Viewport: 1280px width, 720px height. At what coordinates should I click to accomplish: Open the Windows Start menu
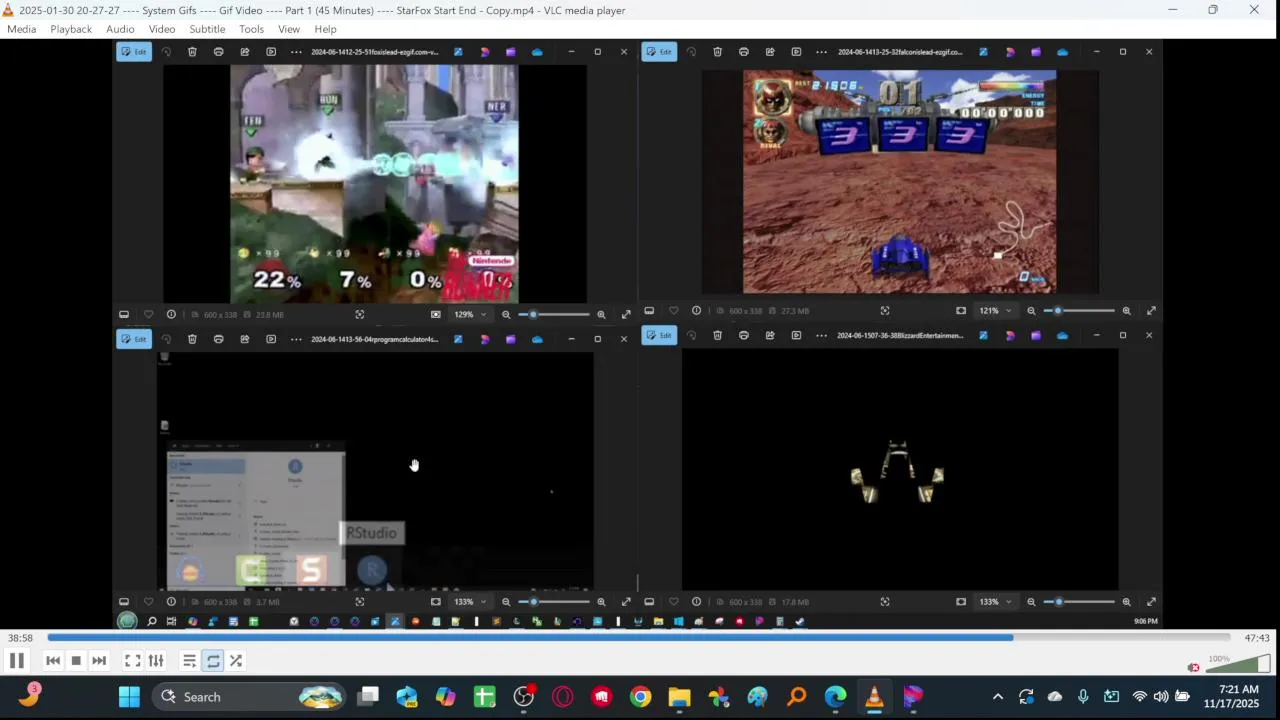[x=129, y=697]
